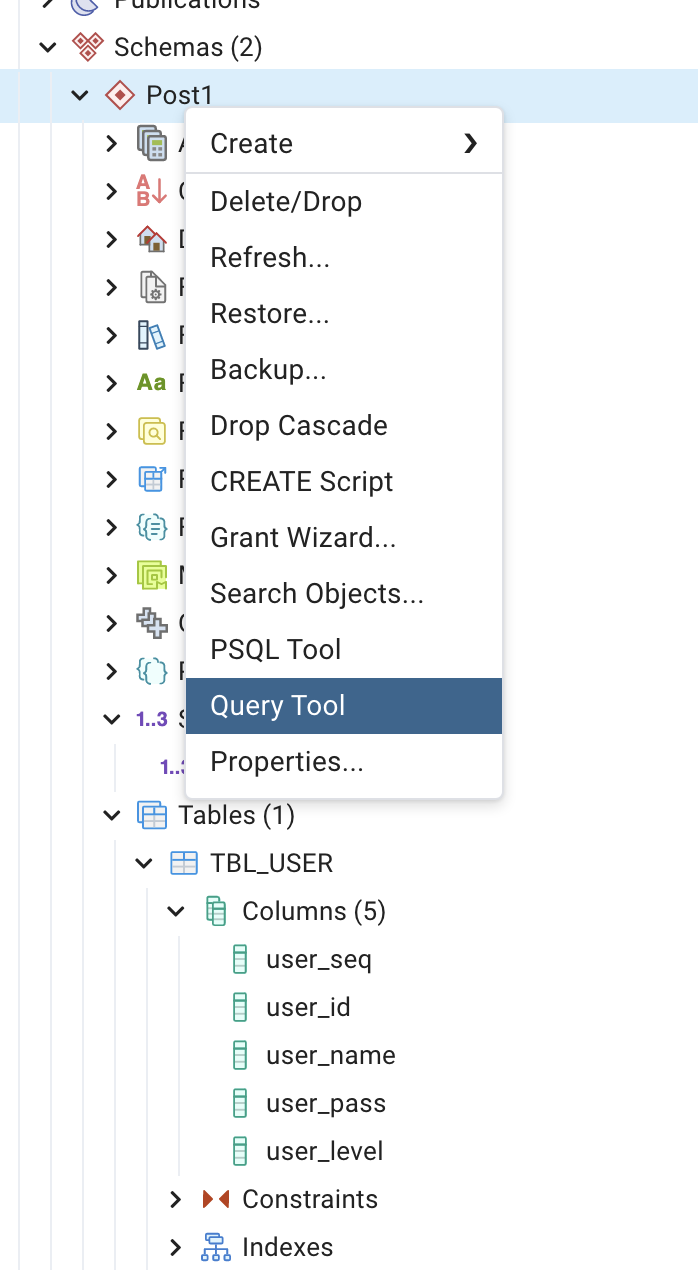Viewport: 698px width, 1270px height.
Task: Select the user_name column entry
Action: pos(330,1055)
